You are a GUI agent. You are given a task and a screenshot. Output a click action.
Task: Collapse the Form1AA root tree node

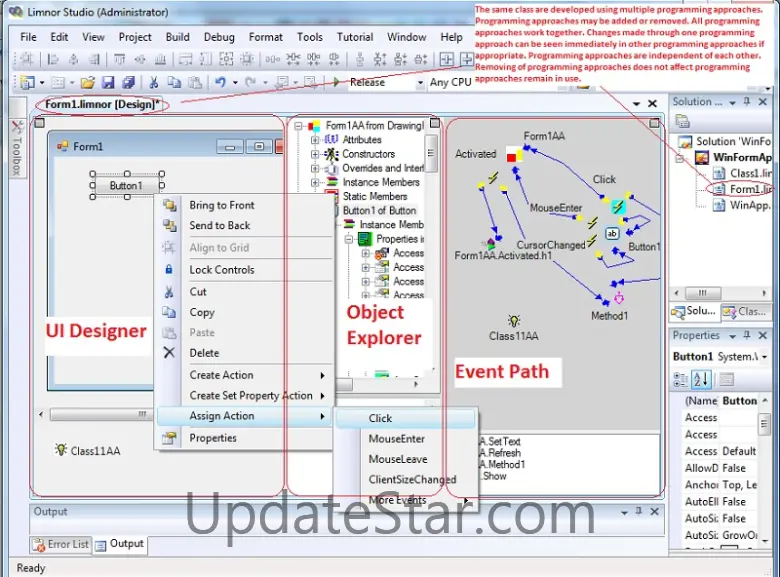298,126
